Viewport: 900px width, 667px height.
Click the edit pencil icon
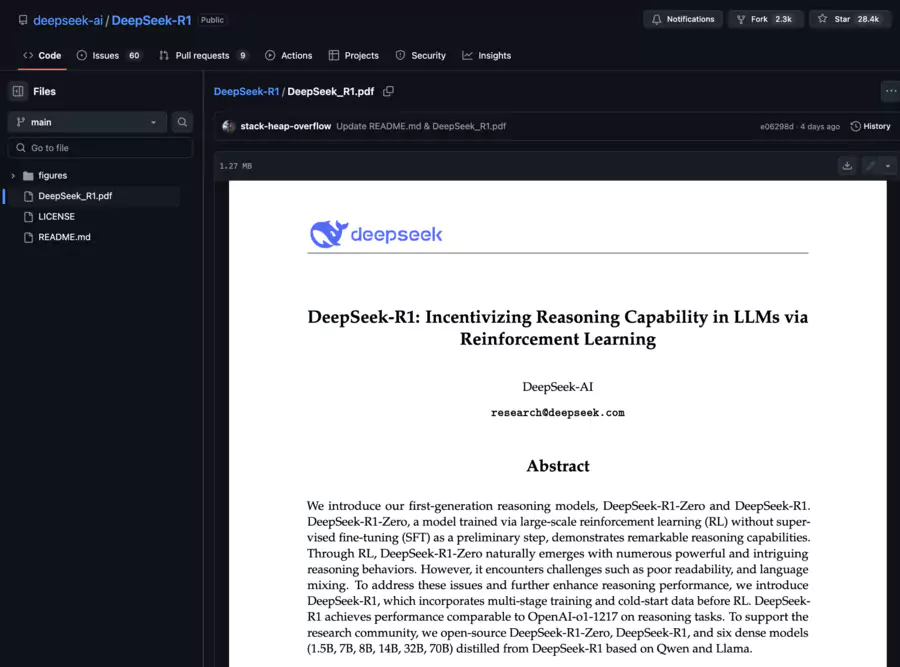pyautogui.click(x=870, y=166)
